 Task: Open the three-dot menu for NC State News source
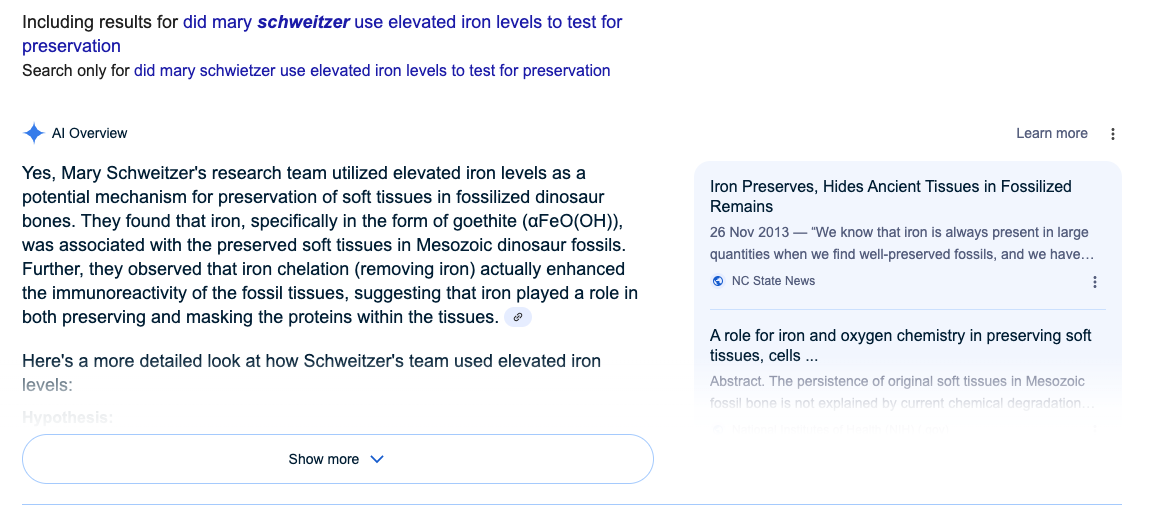pos(1094,281)
